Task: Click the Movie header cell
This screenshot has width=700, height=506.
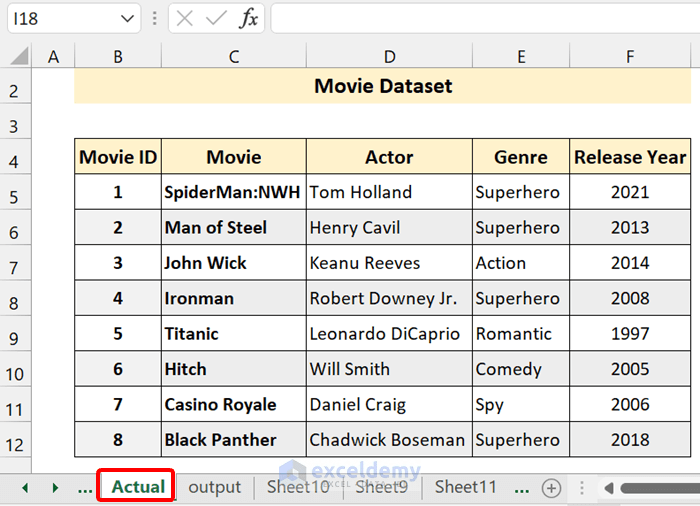Action: (x=234, y=157)
